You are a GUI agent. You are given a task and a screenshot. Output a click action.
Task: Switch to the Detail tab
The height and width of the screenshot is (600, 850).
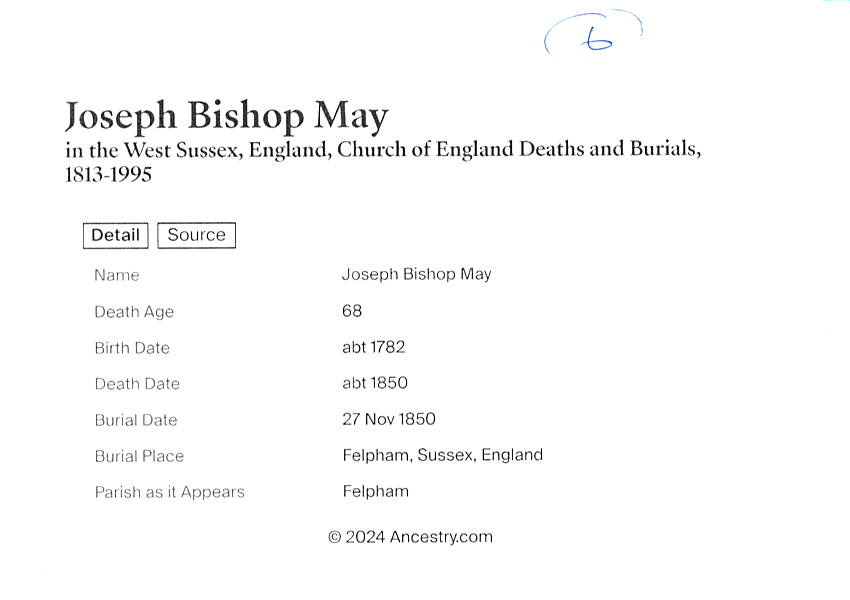(x=115, y=235)
